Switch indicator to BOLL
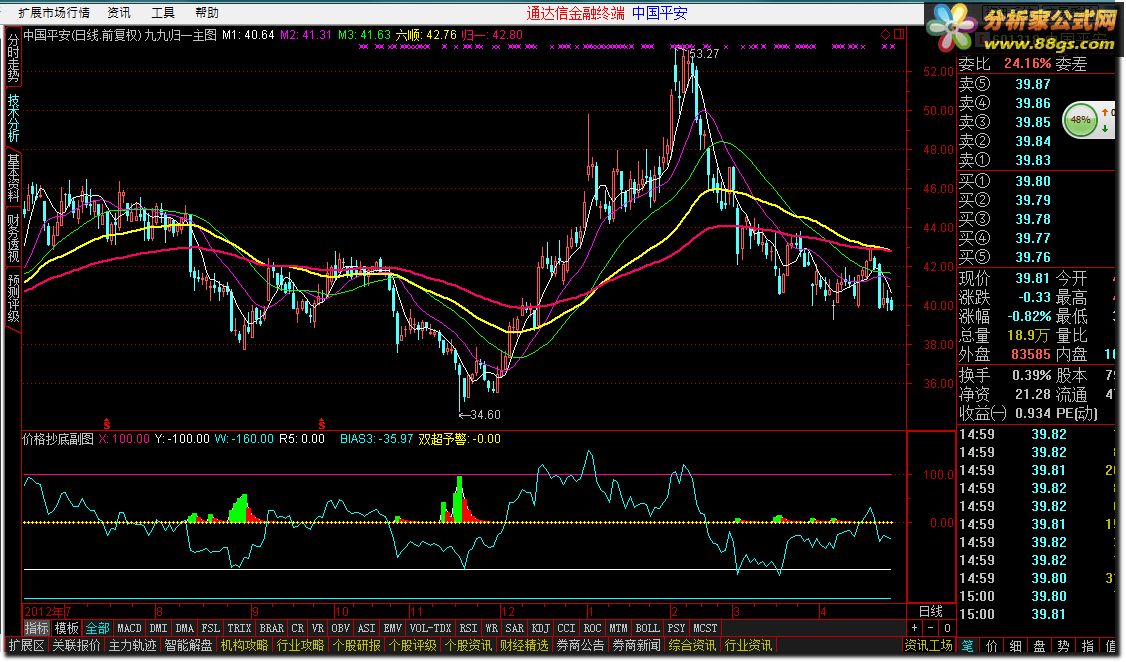 pyautogui.click(x=647, y=628)
